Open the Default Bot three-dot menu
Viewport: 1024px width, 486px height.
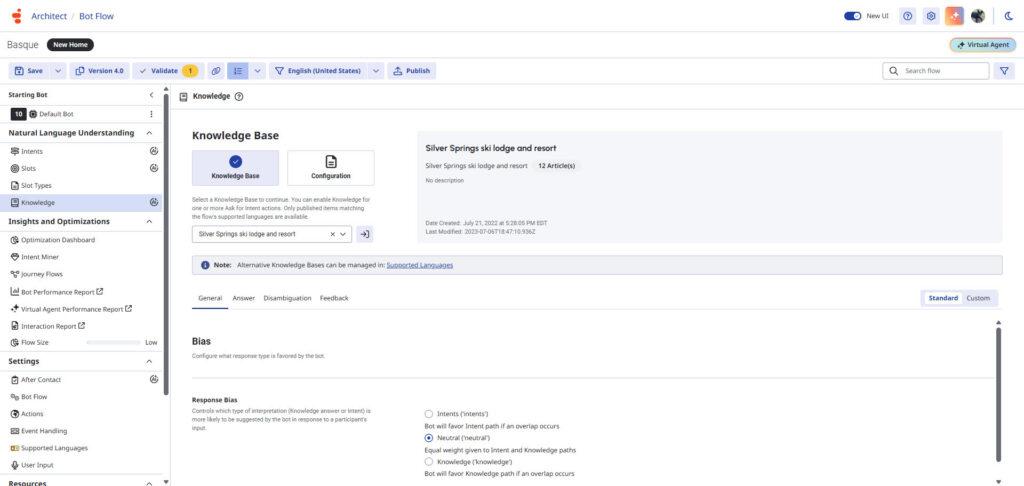point(151,114)
